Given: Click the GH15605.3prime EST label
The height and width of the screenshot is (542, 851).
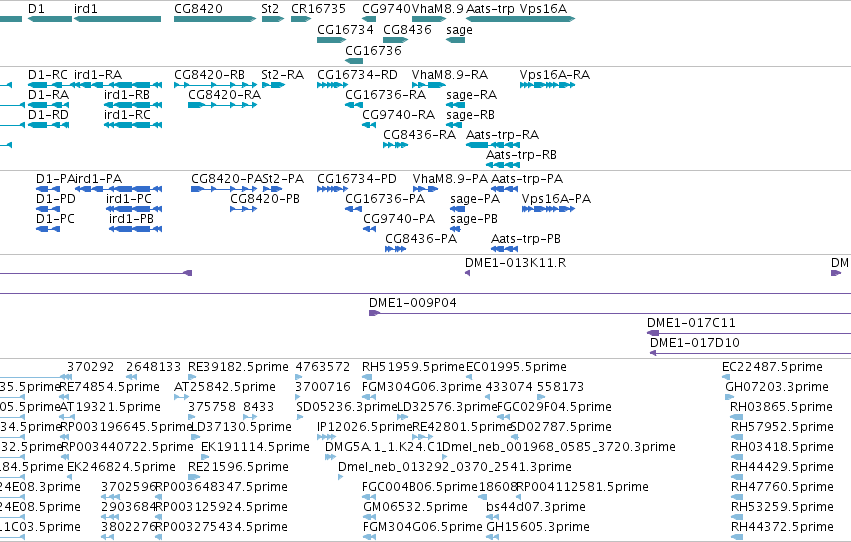Looking at the screenshot, I should (538, 527).
